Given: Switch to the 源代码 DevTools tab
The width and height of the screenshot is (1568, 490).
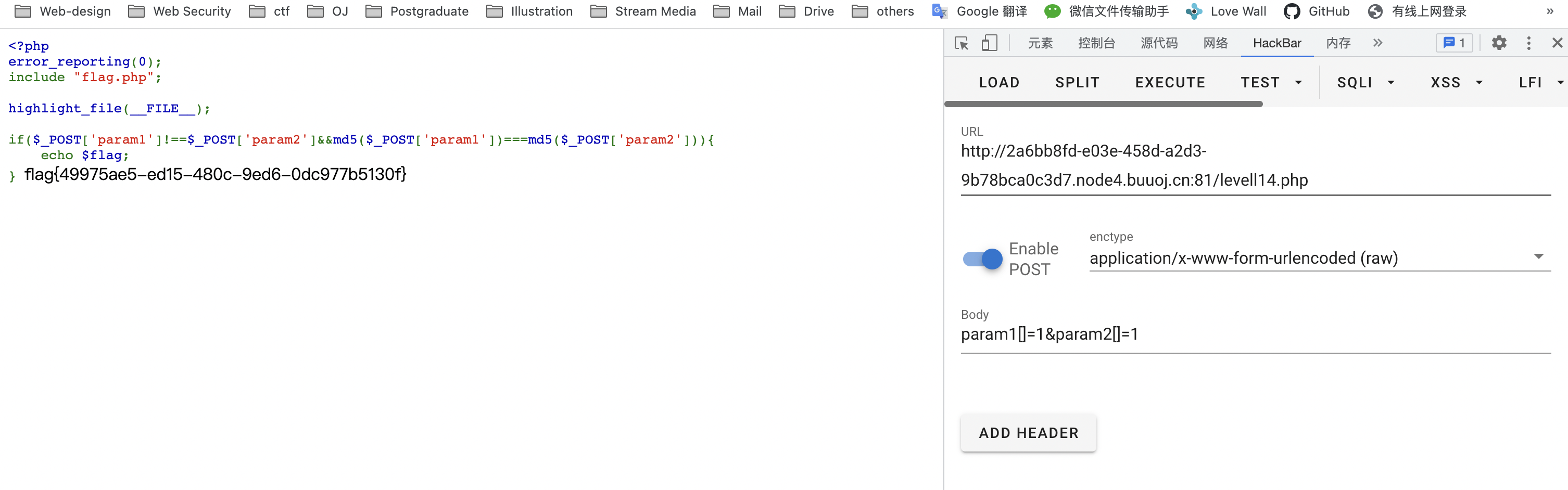Looking at the screenshot, I should (1159, 43).
